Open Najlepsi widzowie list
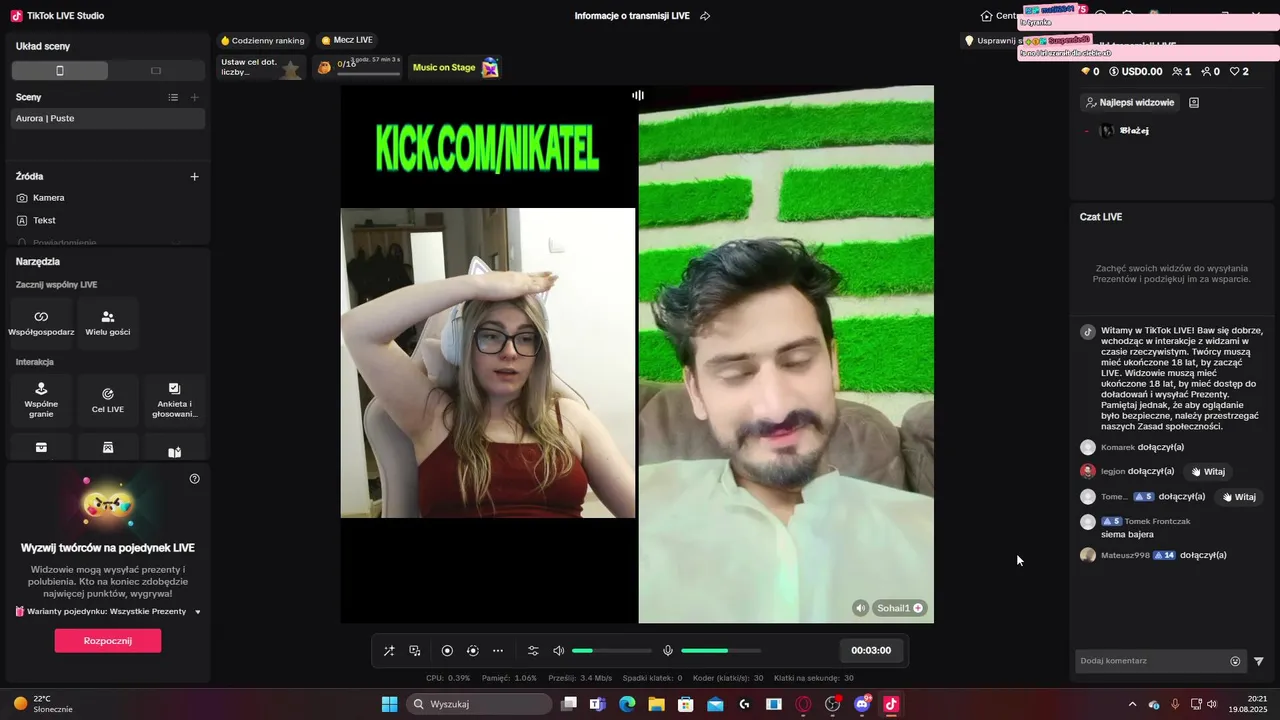The height and width of the screenshot is (720, 1280). 1130,102
